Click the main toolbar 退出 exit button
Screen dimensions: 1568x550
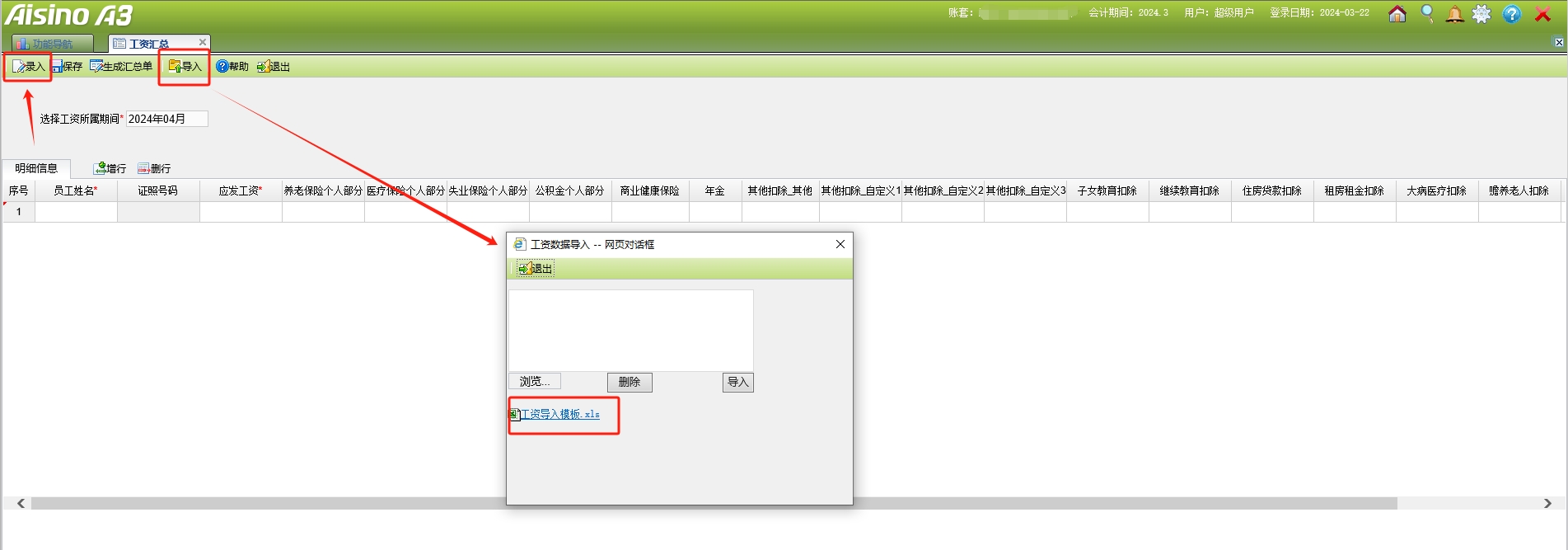click(274, 67)
